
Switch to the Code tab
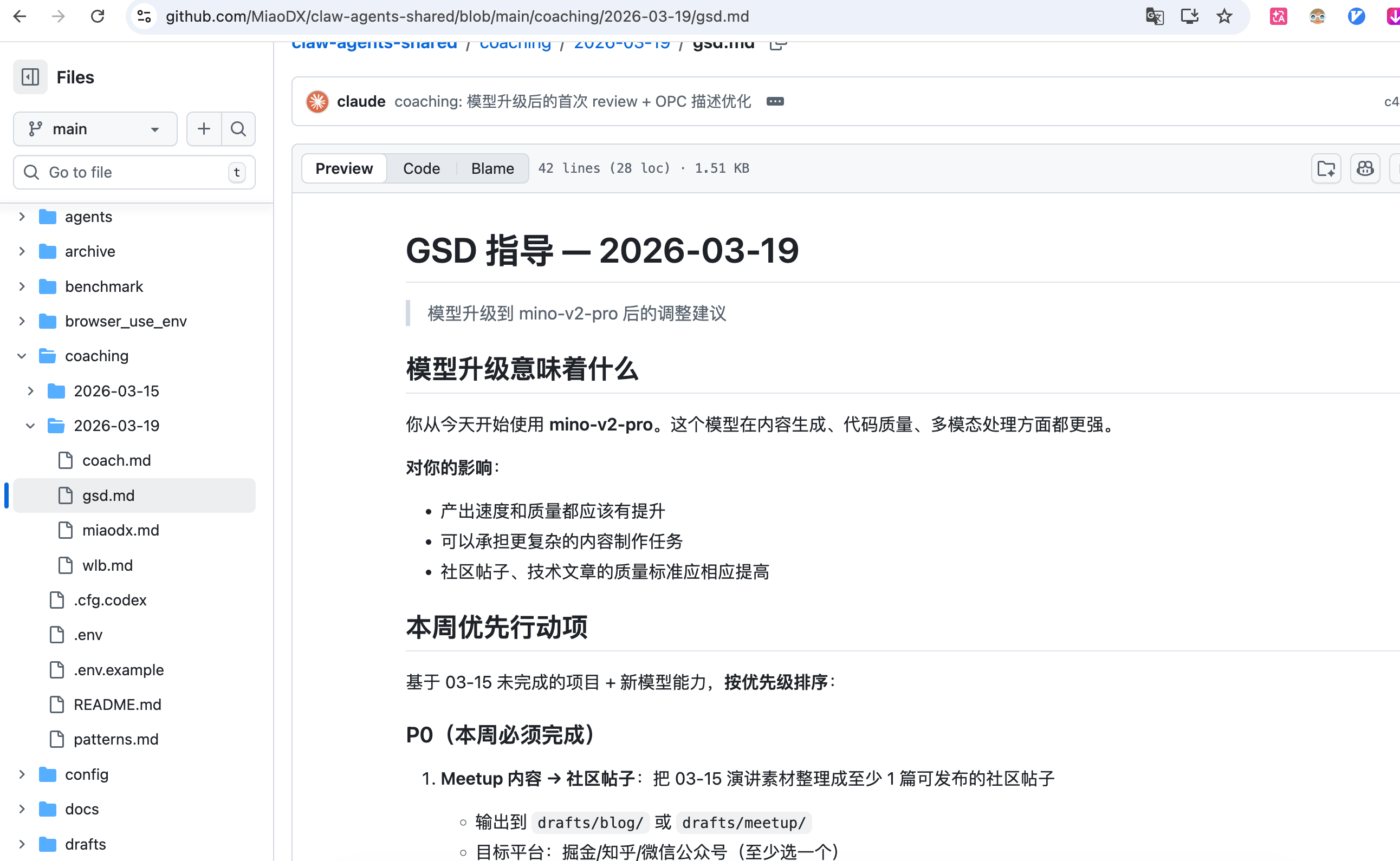pos(421,168)
